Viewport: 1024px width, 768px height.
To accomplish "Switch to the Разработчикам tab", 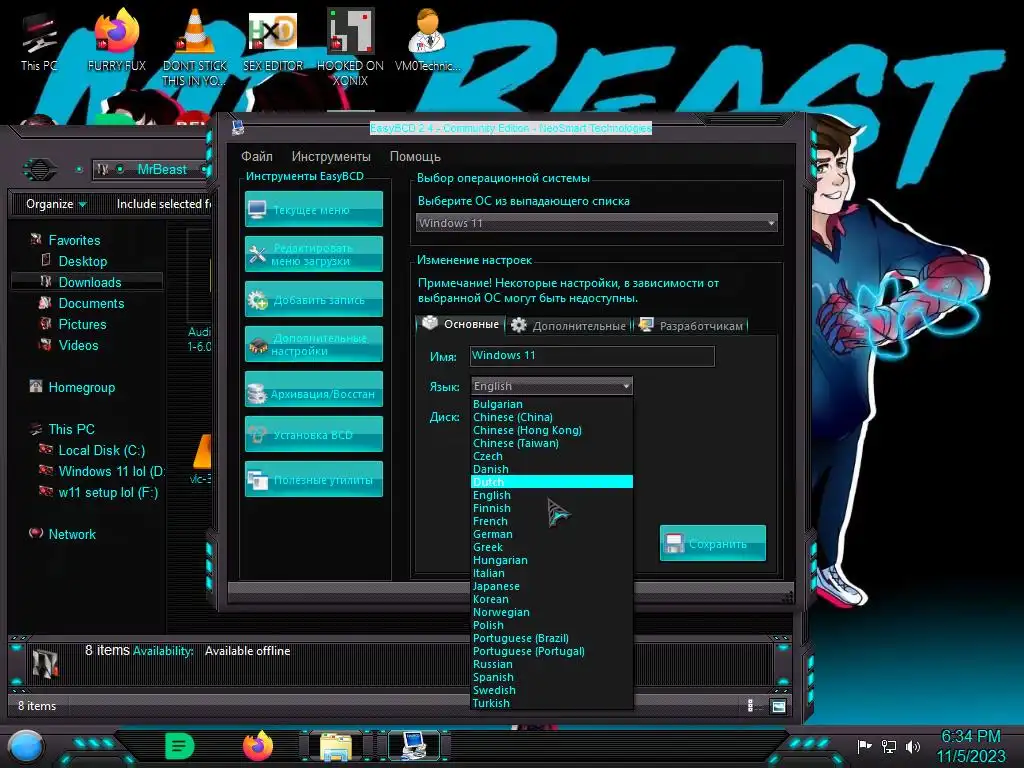I will pyautogui.click(x=691, y=325).
